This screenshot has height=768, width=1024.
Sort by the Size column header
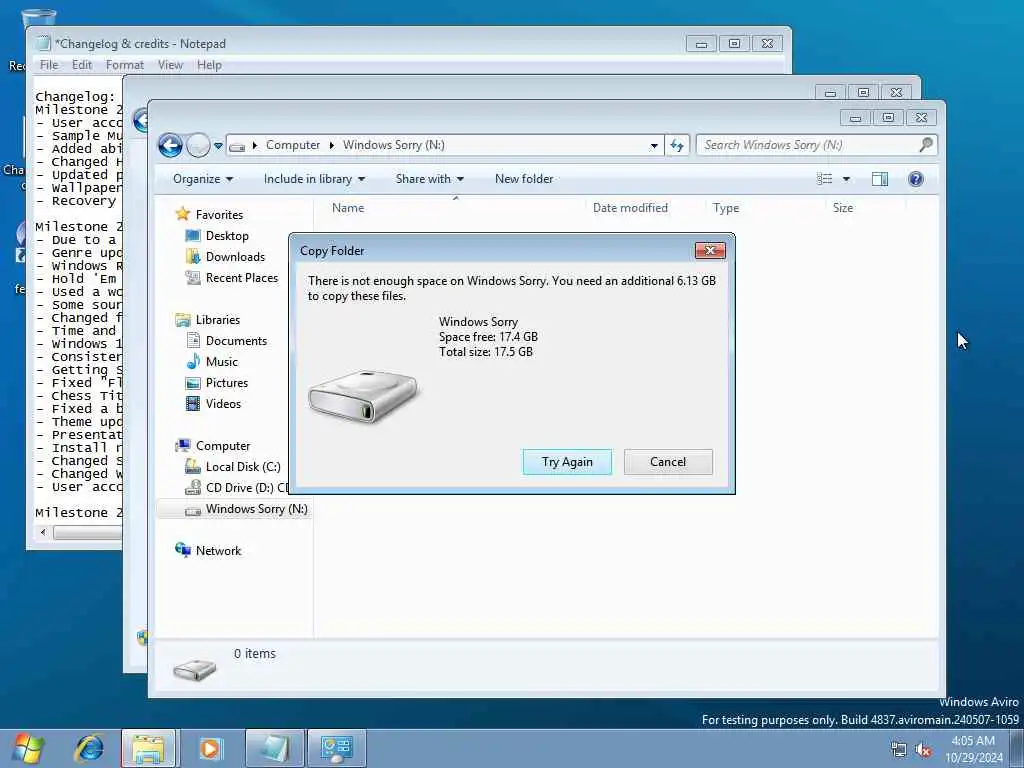842,208
